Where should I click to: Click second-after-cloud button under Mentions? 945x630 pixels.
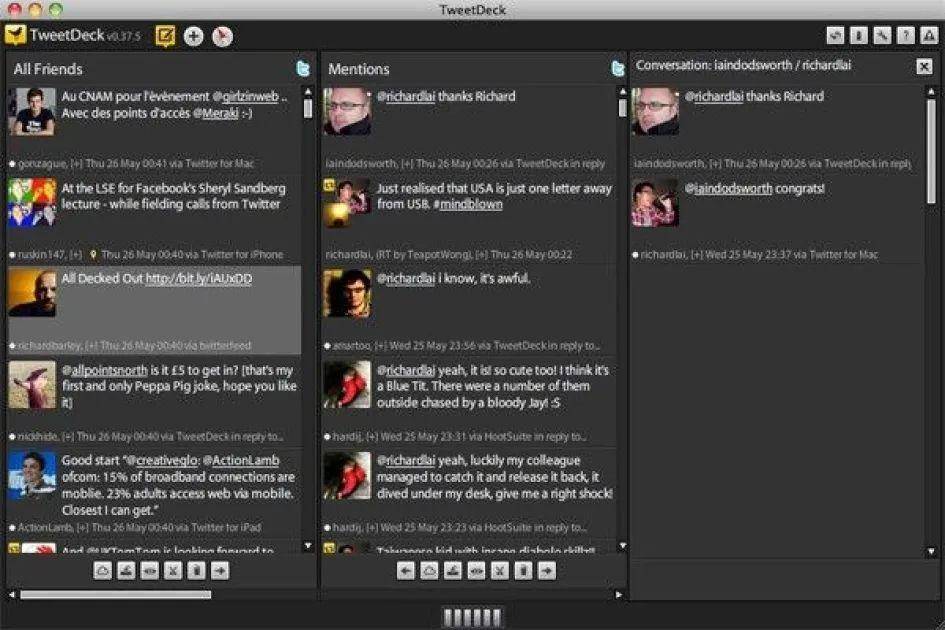[453, 570]
